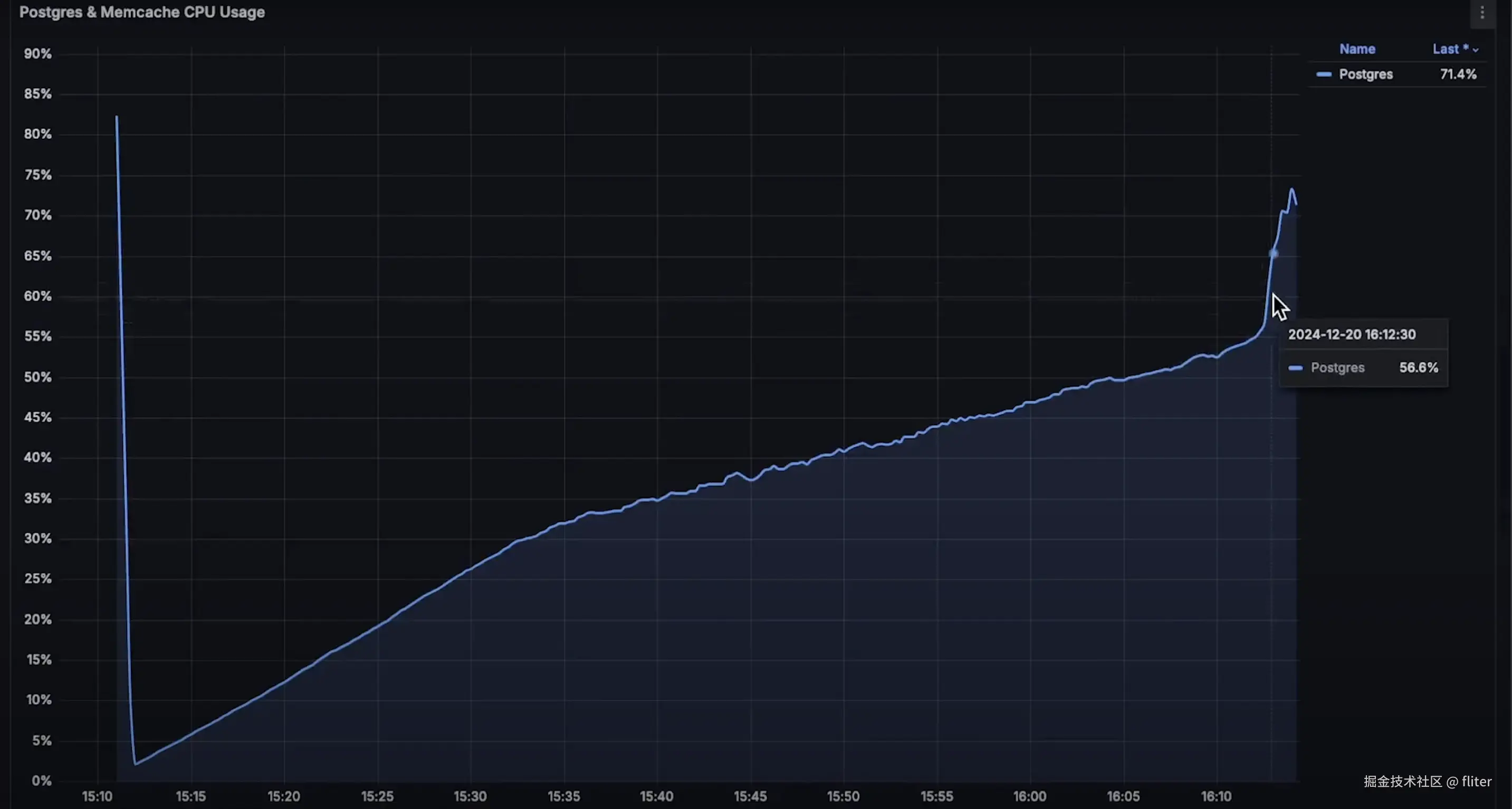Click the top of the initial 82% spike
This screenshot has width=1512, height=809.
point(117,117)
